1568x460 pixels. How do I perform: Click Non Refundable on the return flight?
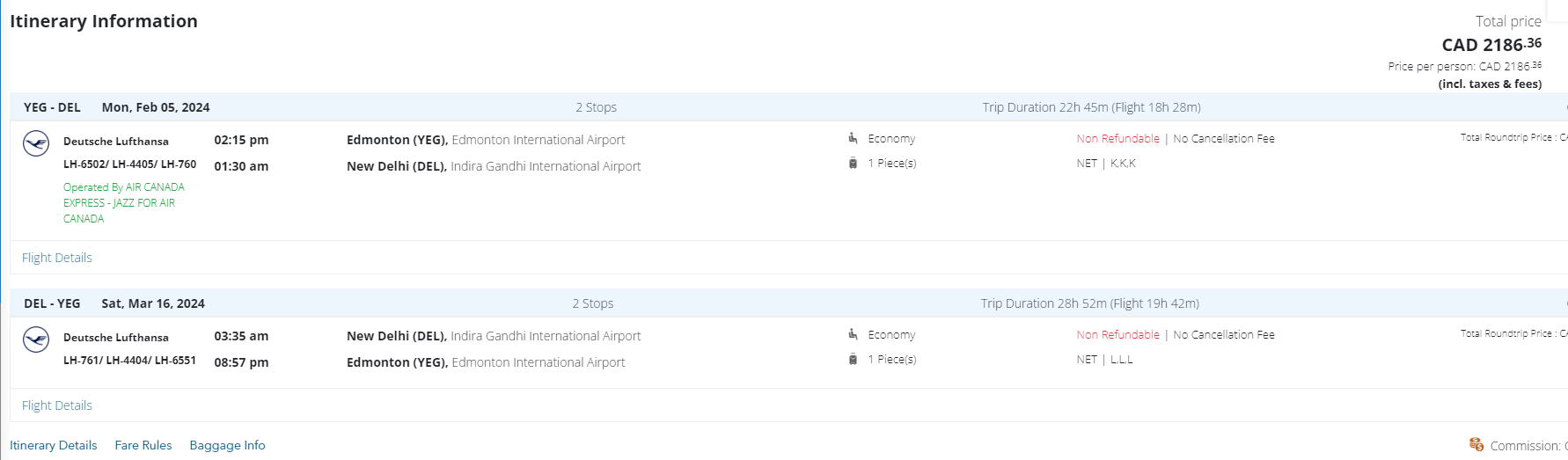click(x=1117, y=335)
